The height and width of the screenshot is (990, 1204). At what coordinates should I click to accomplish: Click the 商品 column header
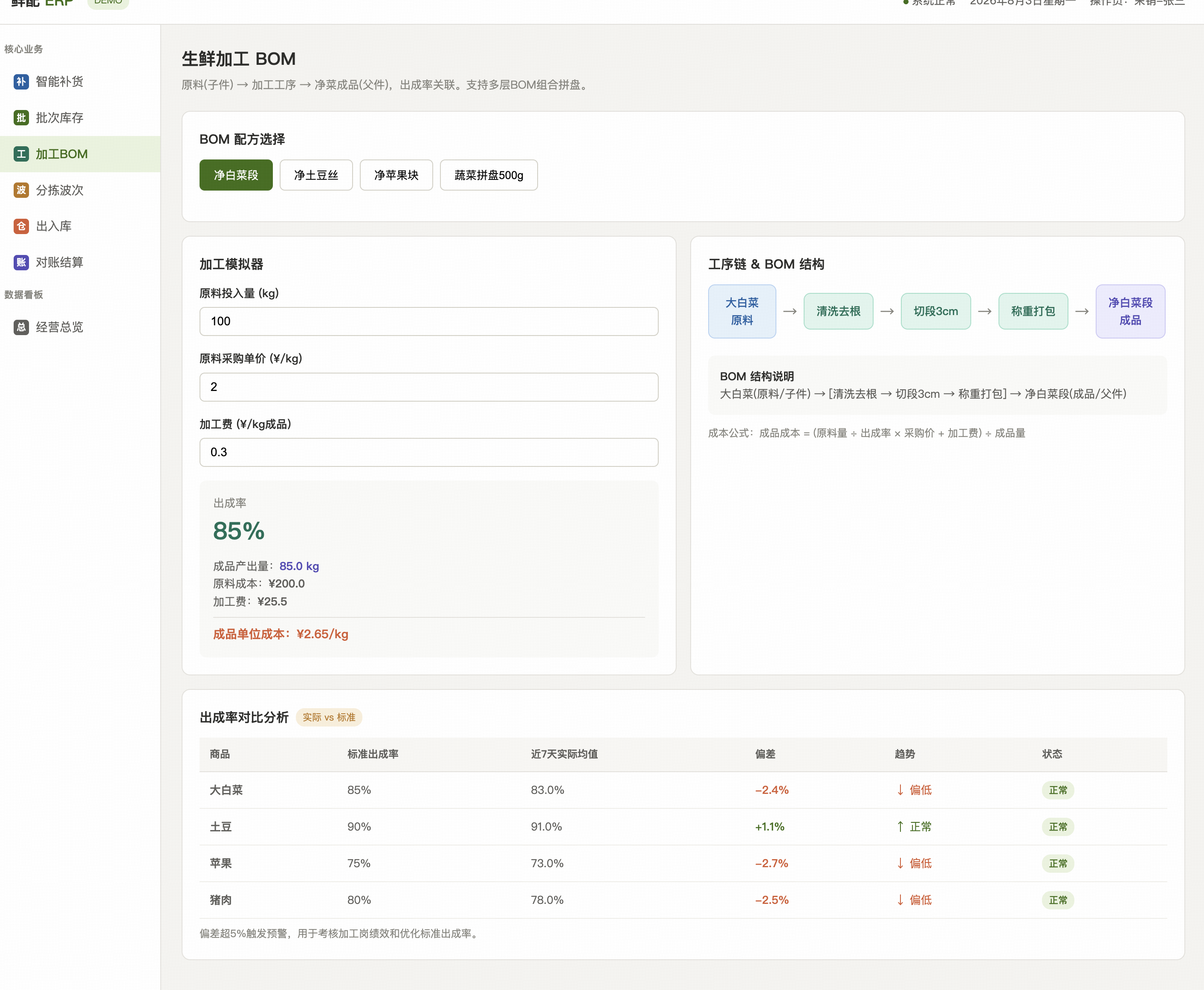[220, 755]
